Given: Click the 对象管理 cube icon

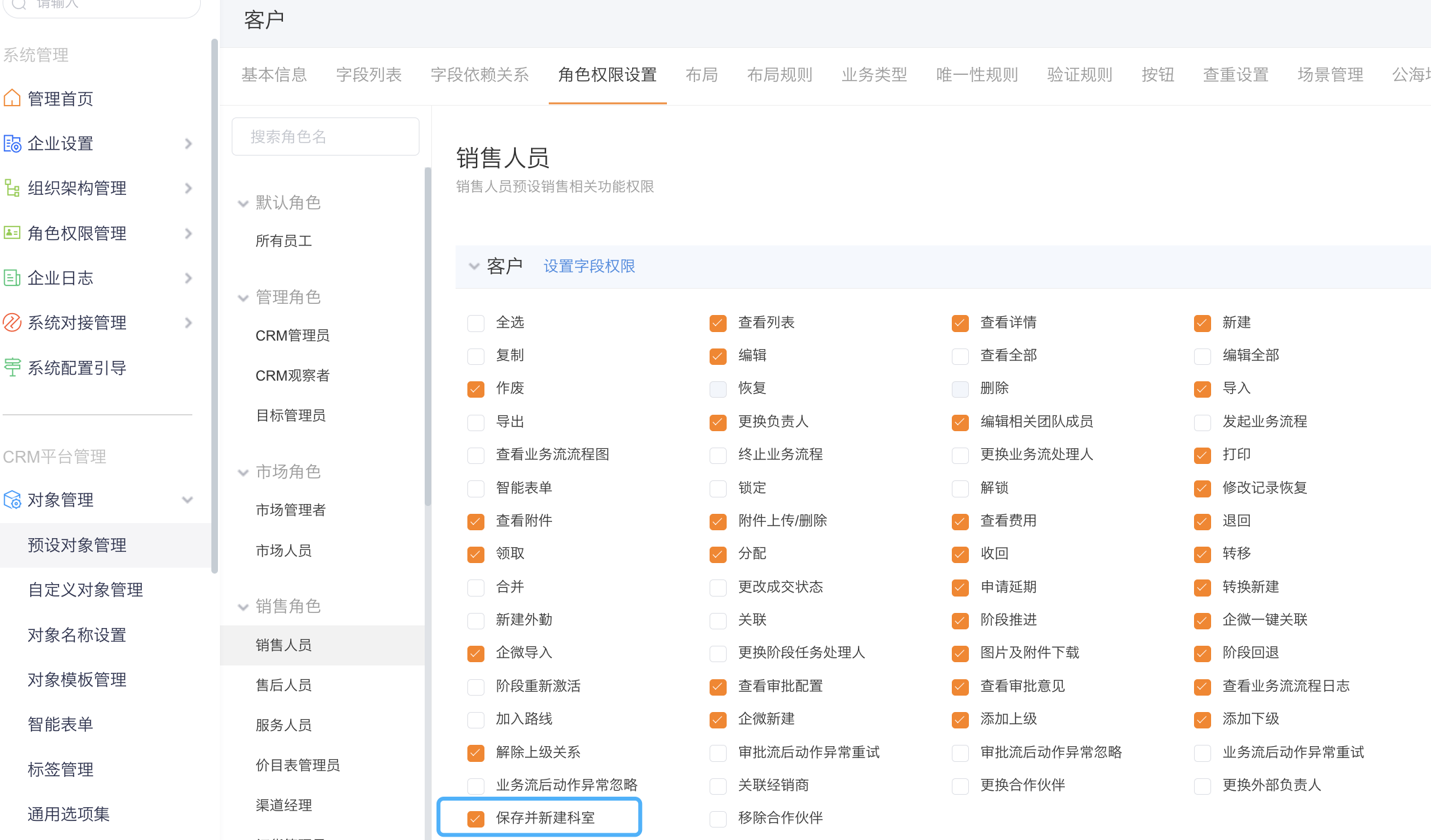Looking at the screenshot, I should (x=12, y=500).
